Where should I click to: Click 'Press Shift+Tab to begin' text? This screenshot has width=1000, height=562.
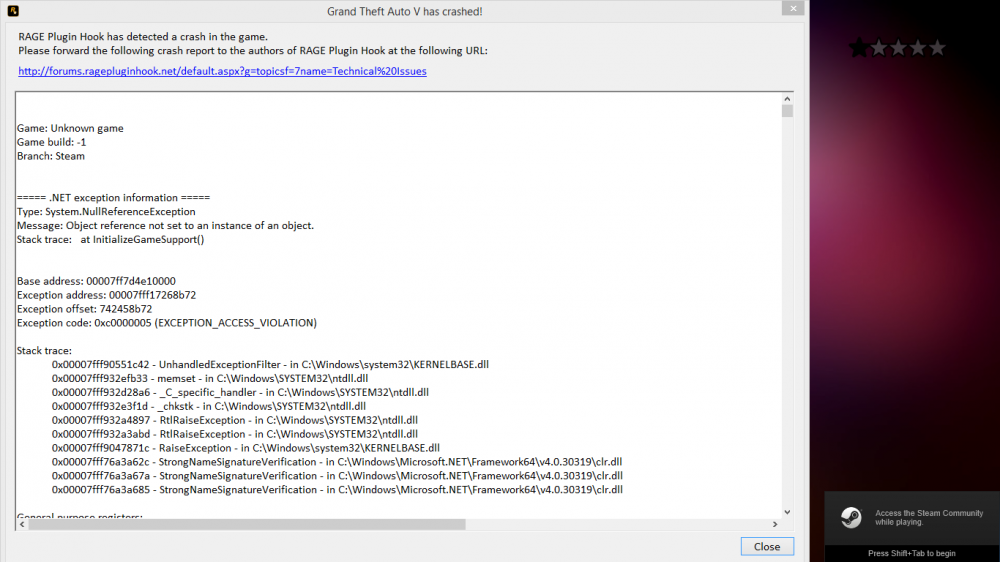pos(911,553)
